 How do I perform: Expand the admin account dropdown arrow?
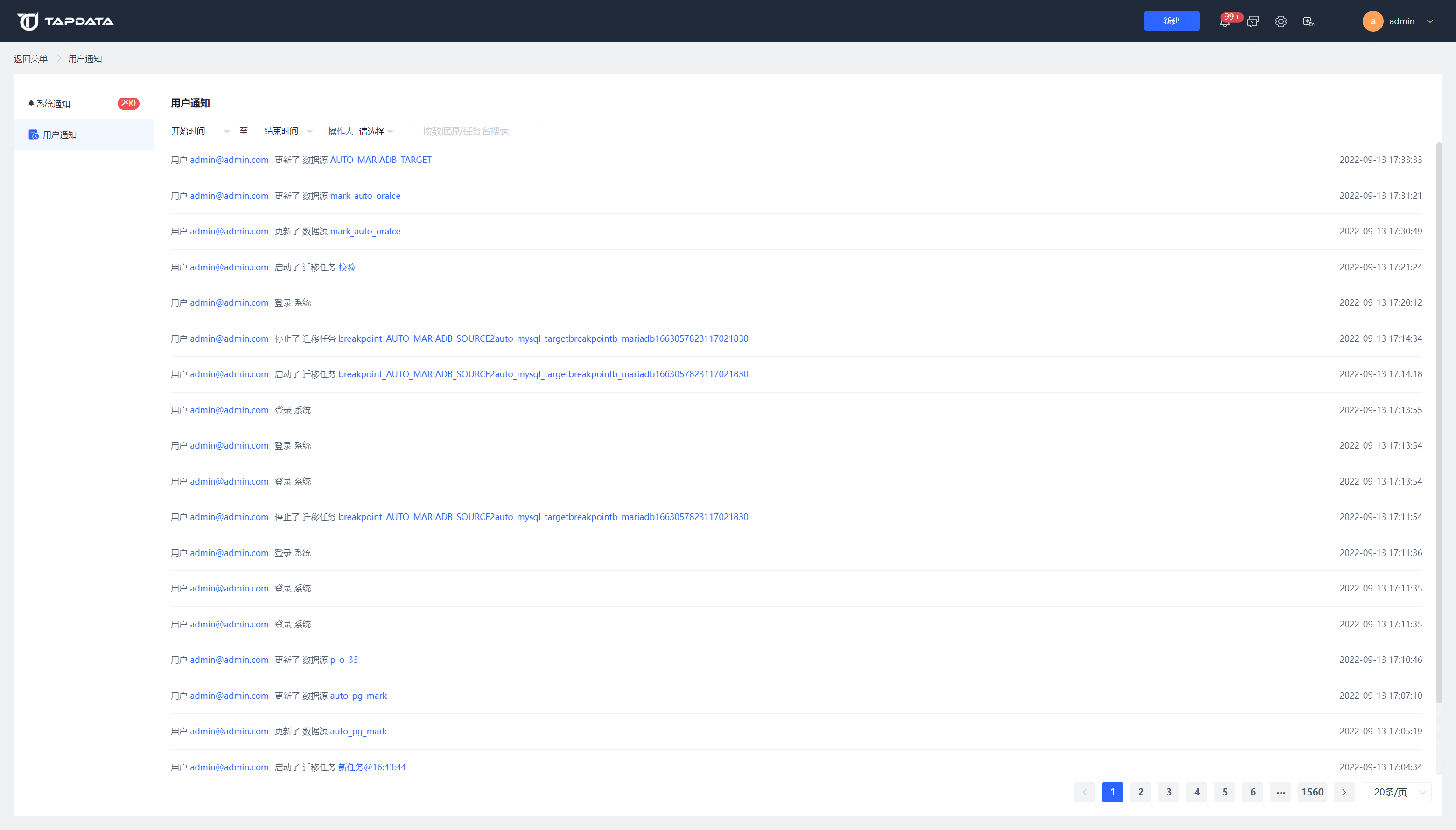(x=1429, y=21)
